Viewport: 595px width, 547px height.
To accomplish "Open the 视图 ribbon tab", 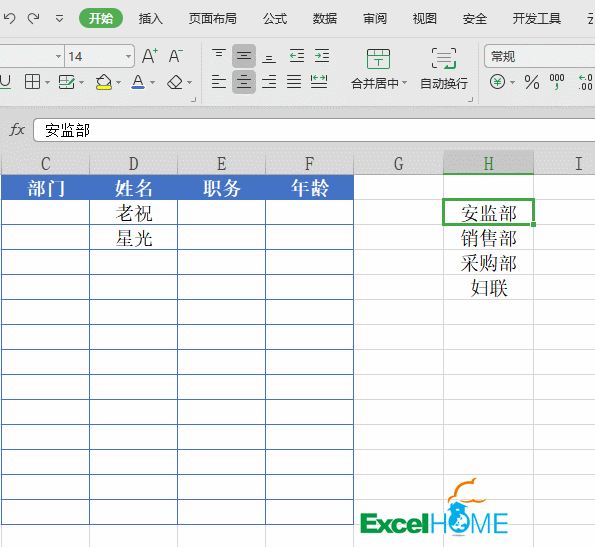I will (425, 18).
